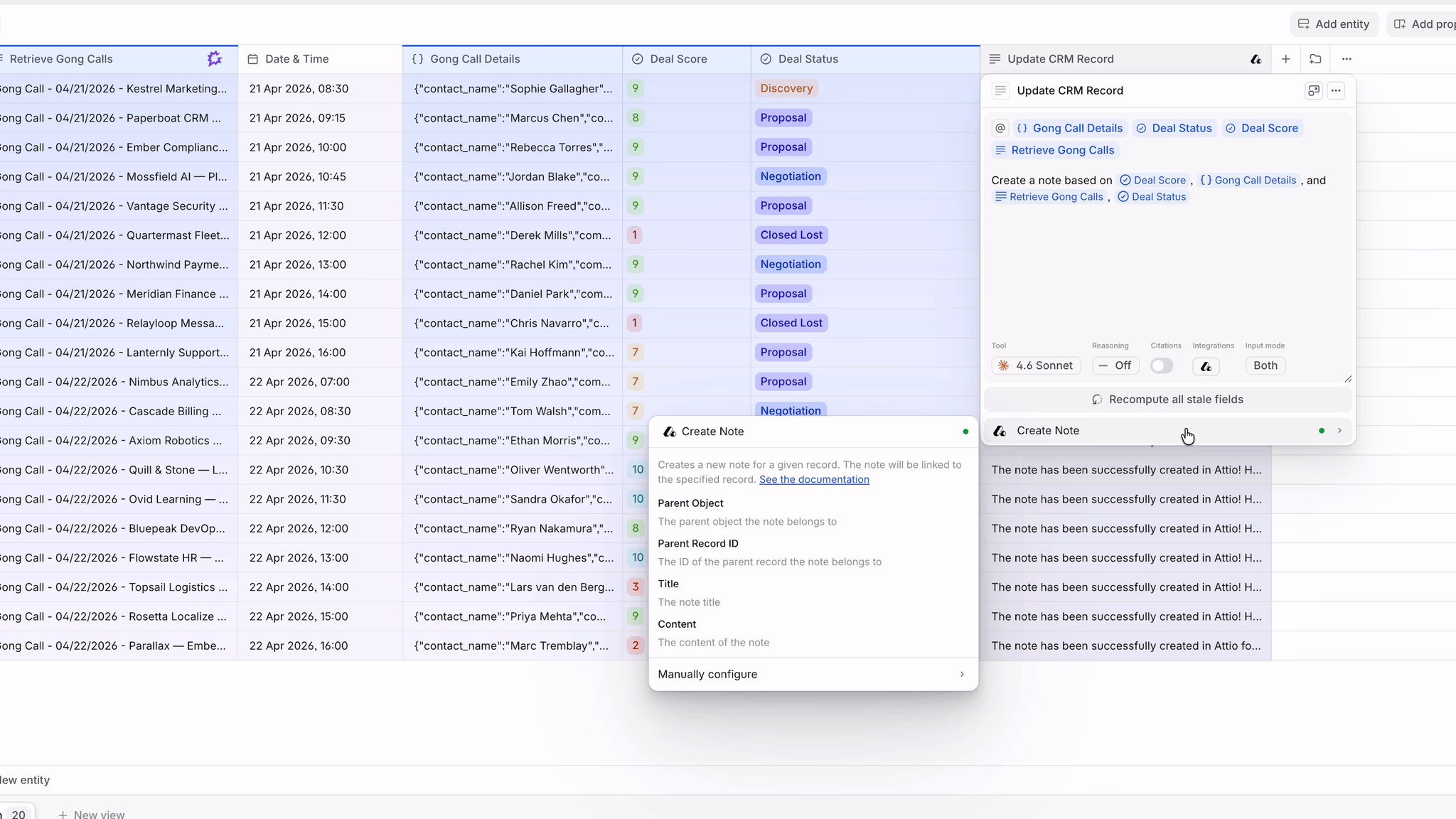
Task: Click the red score 1 badge for Relayloop
Action: pyautogui.click(x=635, y=323)
